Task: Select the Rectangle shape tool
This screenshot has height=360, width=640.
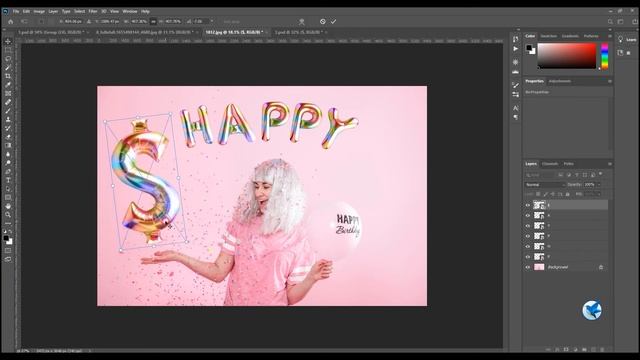Action: point(8,198)
